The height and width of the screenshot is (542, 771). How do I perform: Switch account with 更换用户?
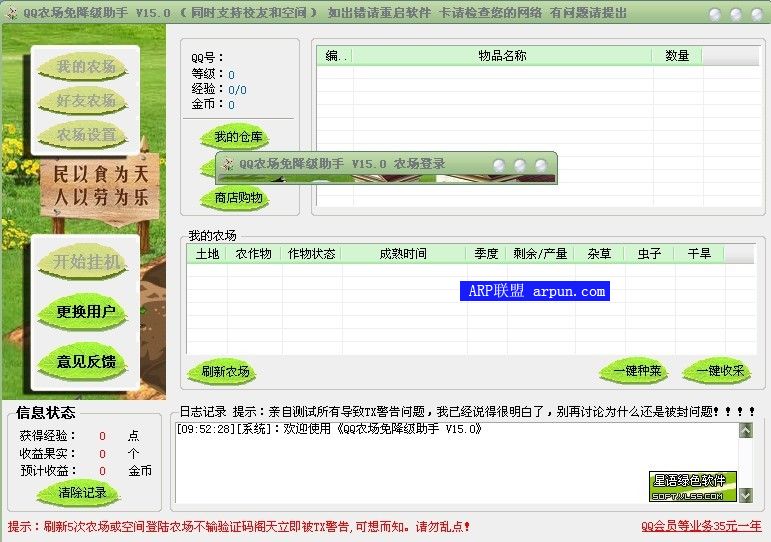(x=85, y=311)
